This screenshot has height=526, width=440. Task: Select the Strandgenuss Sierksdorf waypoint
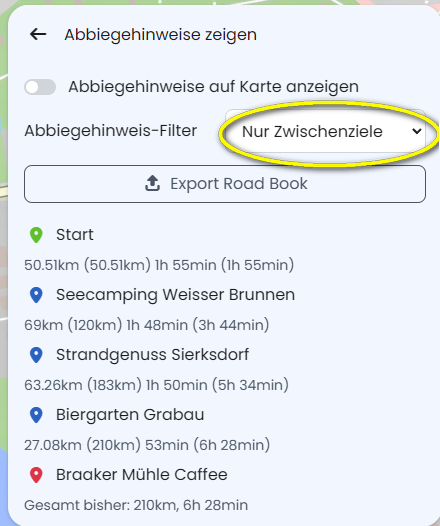153,355
